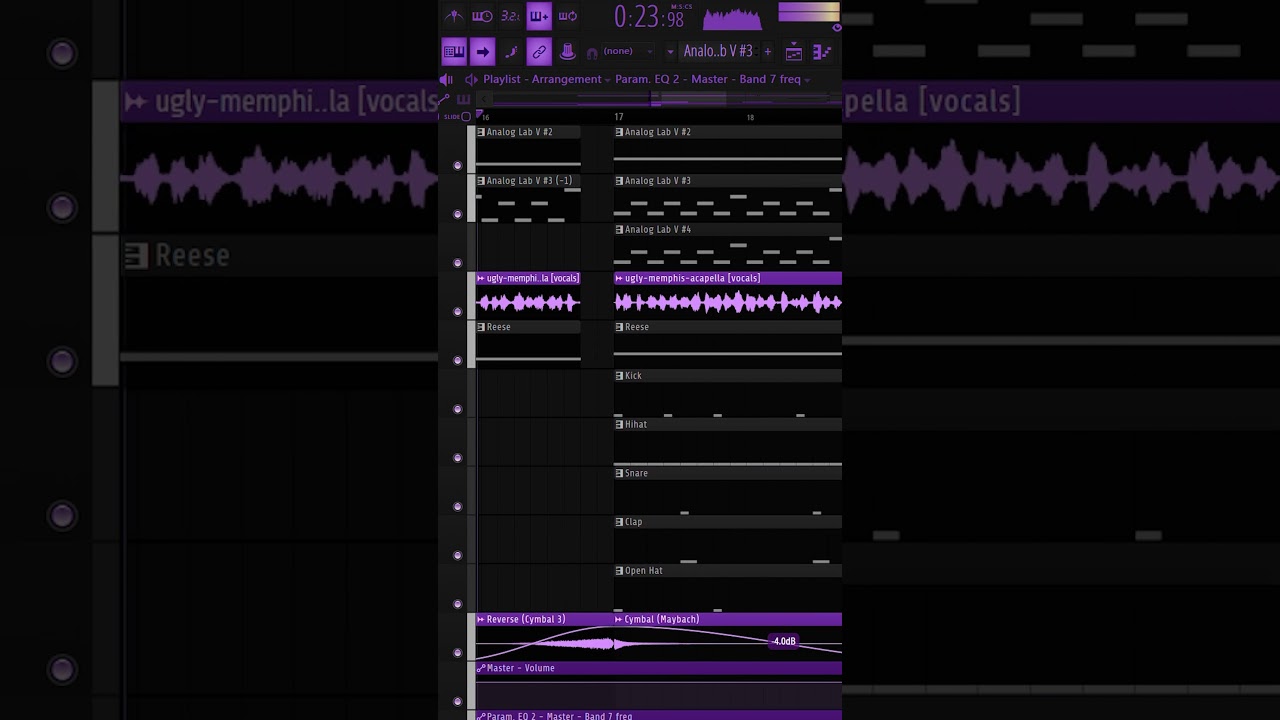Click the plain speaker icon left of Playlist title
The height and width of the screenshot is (720, 1280).
[470, 79]
